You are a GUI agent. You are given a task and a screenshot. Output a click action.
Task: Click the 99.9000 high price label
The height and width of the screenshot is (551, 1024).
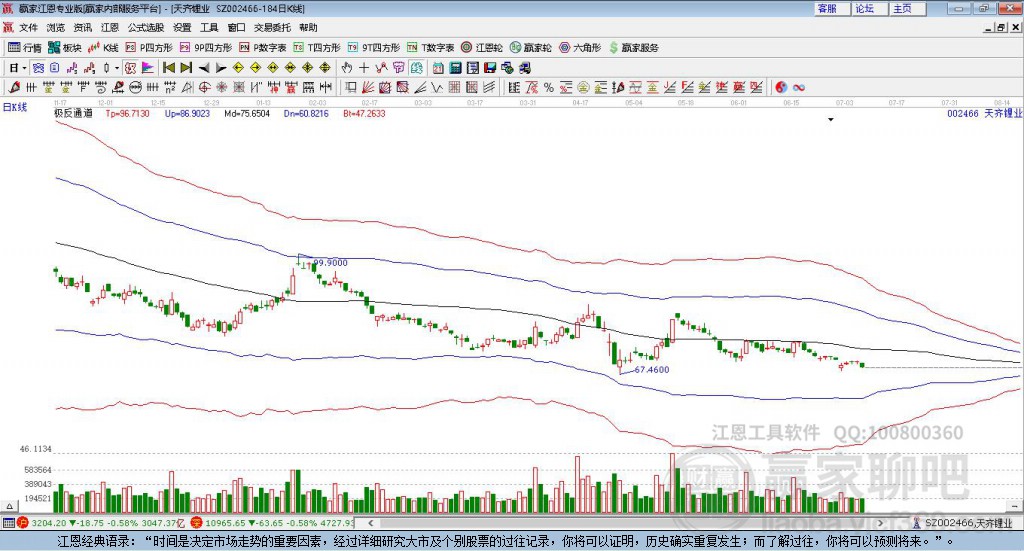click(330, 262)
